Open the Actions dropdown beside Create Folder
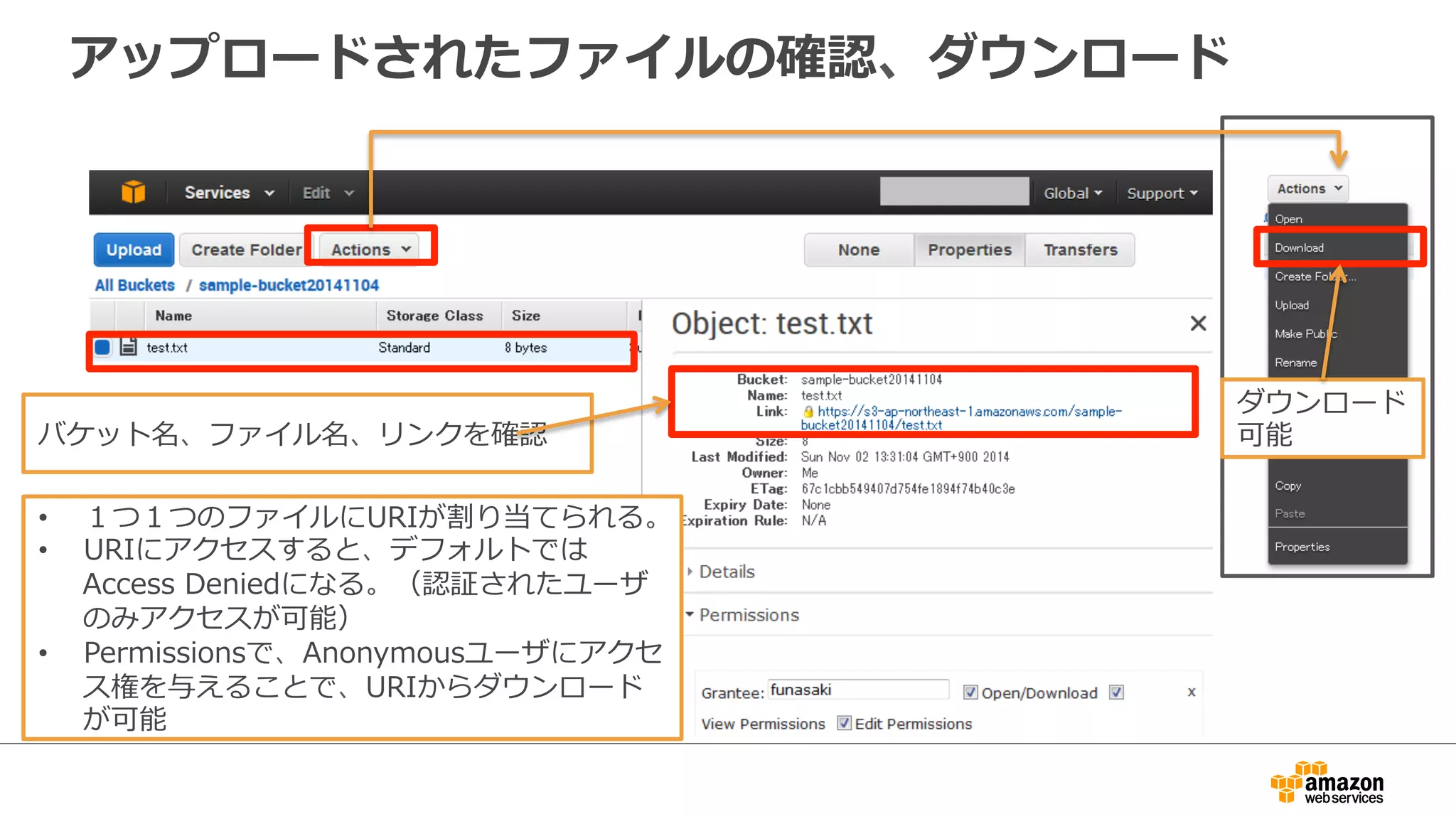 point(370,250)
